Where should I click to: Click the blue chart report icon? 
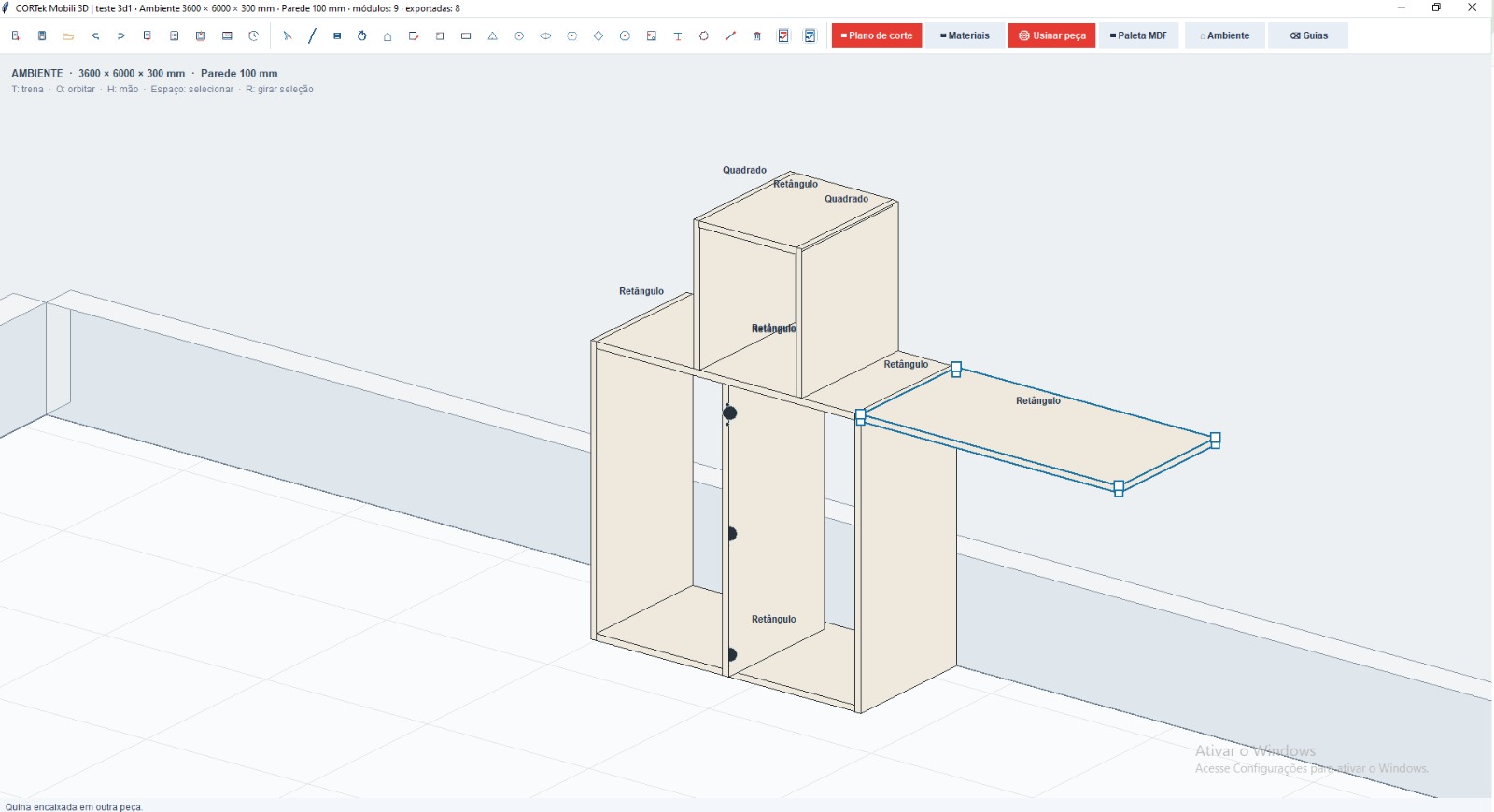(810, 35)
